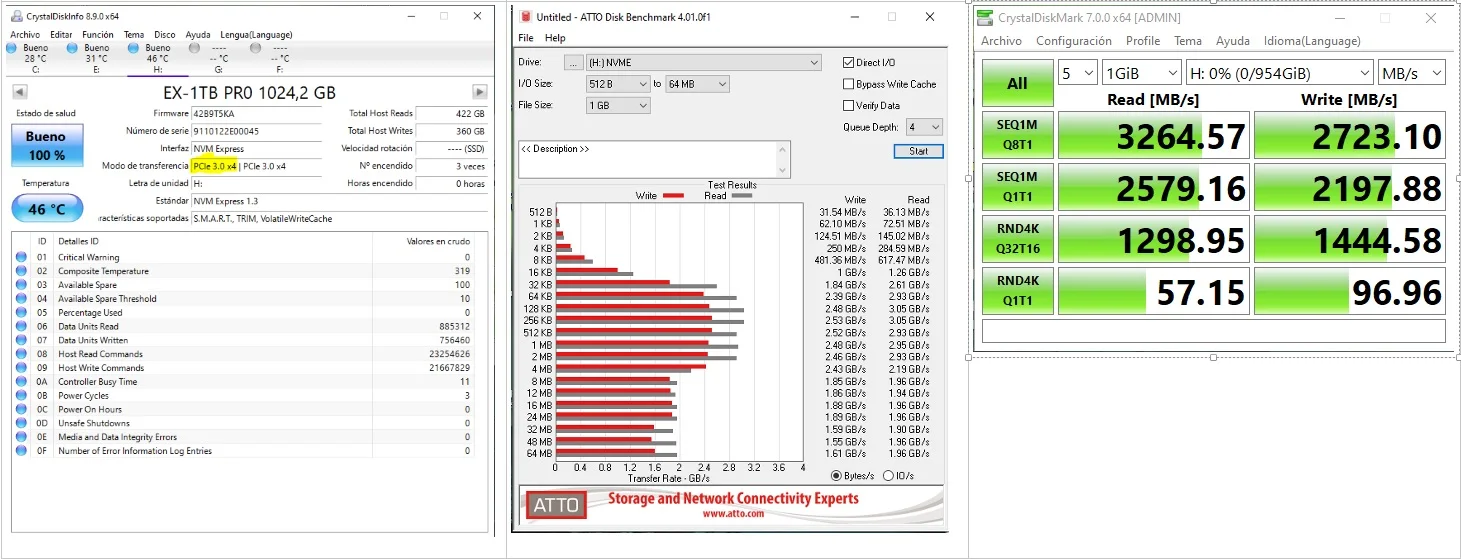Viewport: 1461px width, 559px height.
Task: Open the Profile menu in CrystalDiskMark
Action: [1143, 41]
